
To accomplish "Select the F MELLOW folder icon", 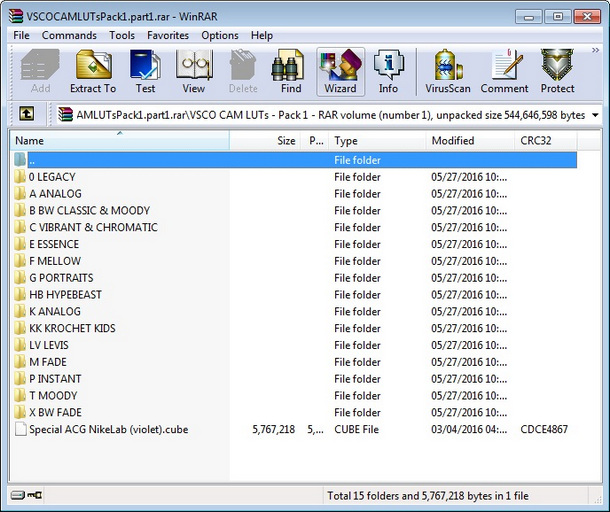I will pos(20,261).
